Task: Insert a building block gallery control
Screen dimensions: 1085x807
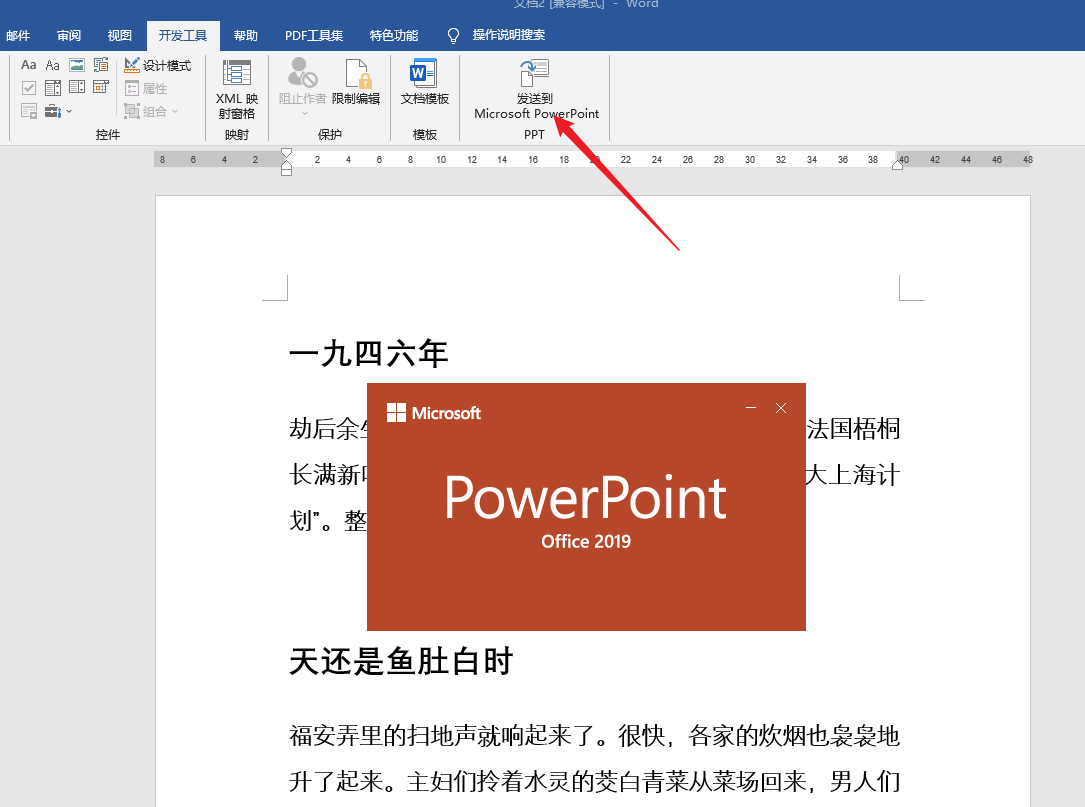Action: pyautogui.click(x=101, y=65)
